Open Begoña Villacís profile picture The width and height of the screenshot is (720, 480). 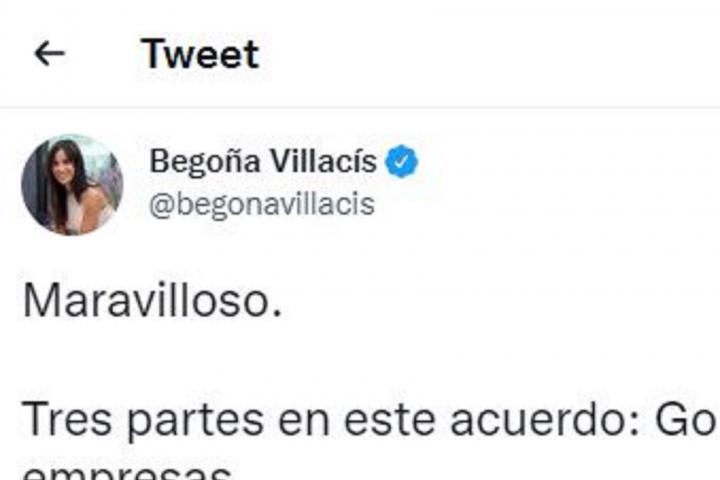72,185
